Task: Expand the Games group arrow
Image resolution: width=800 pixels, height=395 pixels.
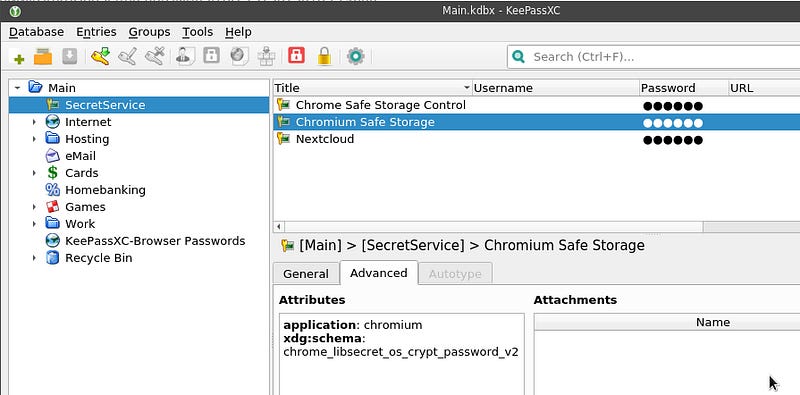Action: pos(34,207)
